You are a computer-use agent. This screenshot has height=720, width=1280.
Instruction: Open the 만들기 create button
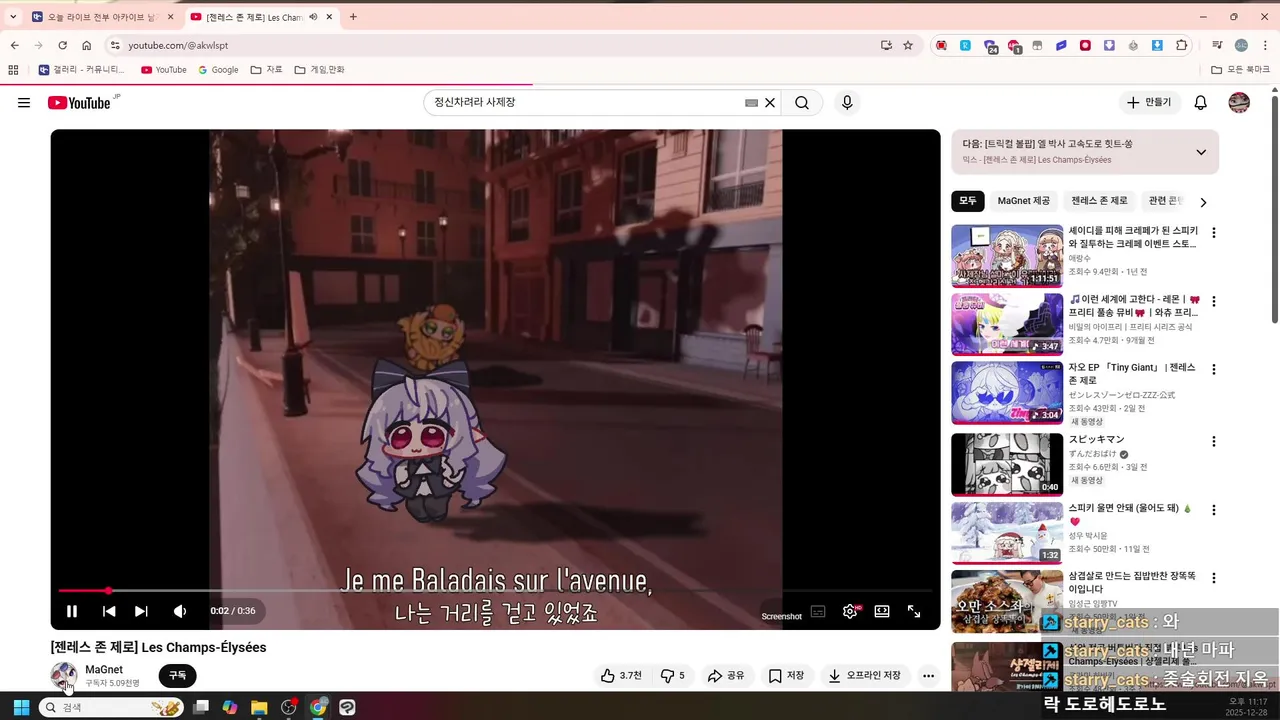coord(1149,103)
